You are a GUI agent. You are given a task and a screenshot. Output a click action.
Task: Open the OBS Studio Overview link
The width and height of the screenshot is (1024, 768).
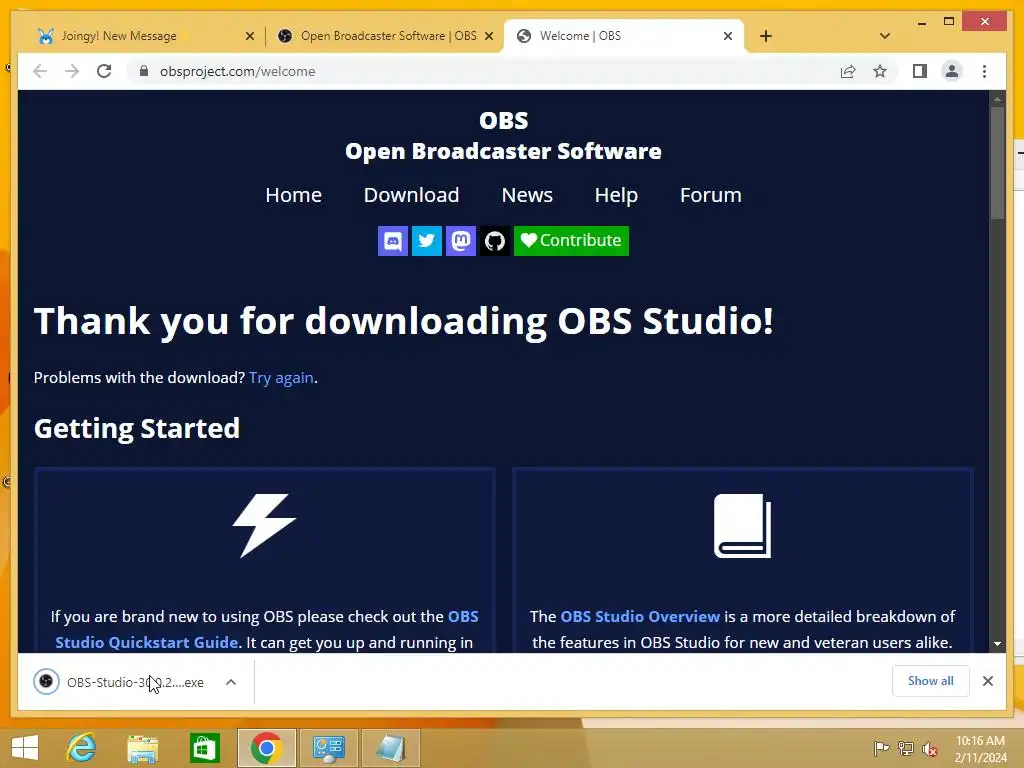click(x=640, y=616)
